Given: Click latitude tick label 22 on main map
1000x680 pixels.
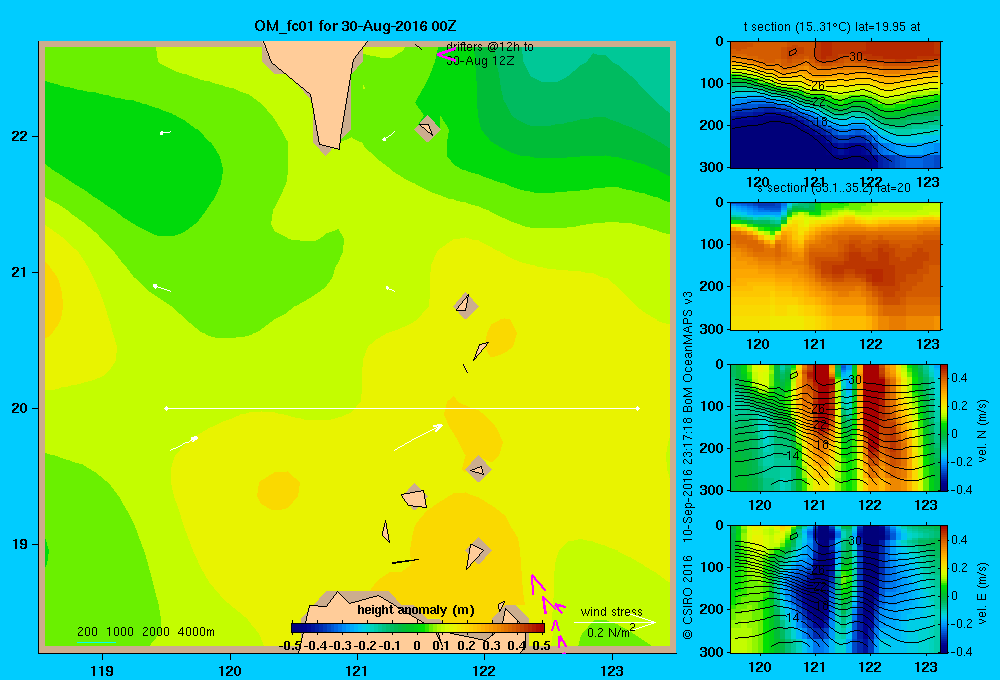Looking at the screenshot, I should (x=19, y=136).
